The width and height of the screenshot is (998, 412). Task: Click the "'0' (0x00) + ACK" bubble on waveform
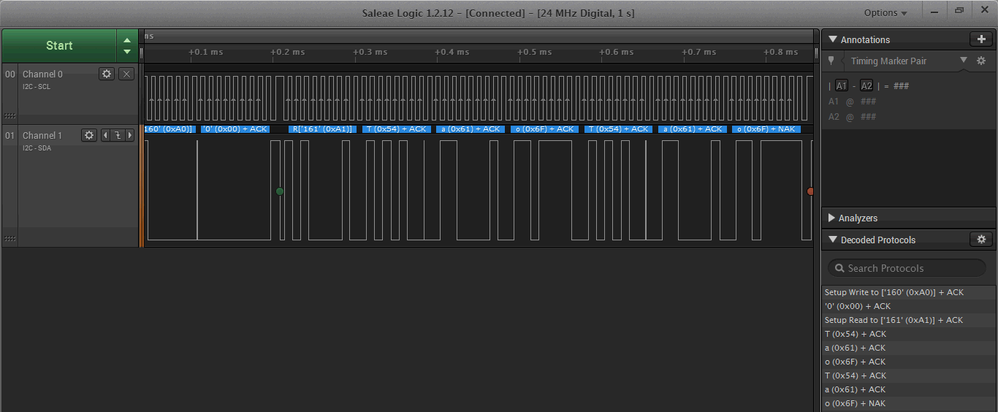235,129
